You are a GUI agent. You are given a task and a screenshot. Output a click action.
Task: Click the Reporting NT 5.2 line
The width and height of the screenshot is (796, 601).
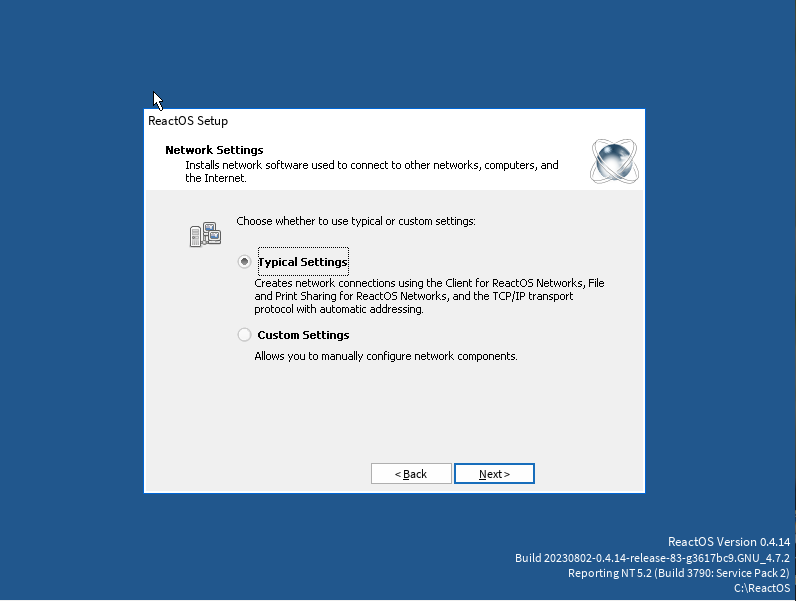pos(679,573)
